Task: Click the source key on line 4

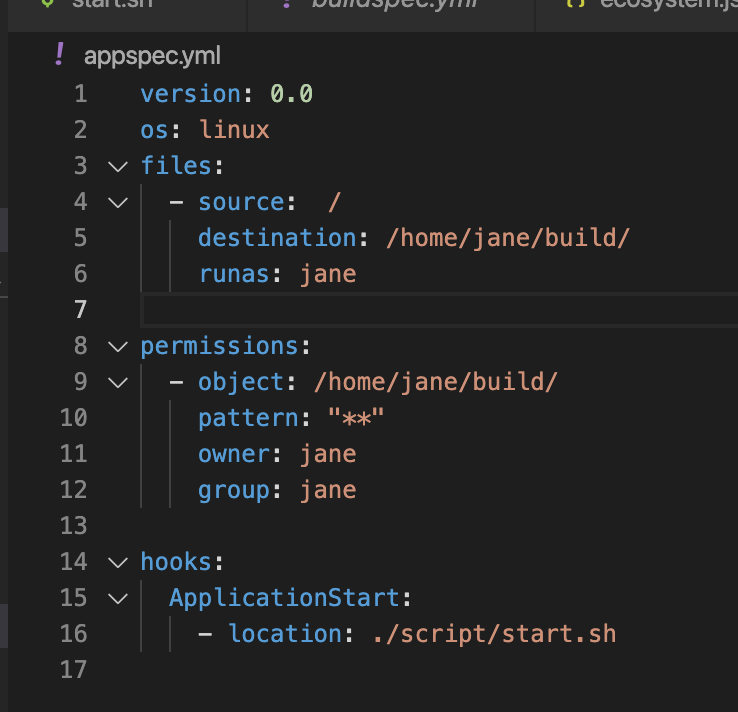Action: [x=241, y=202]
